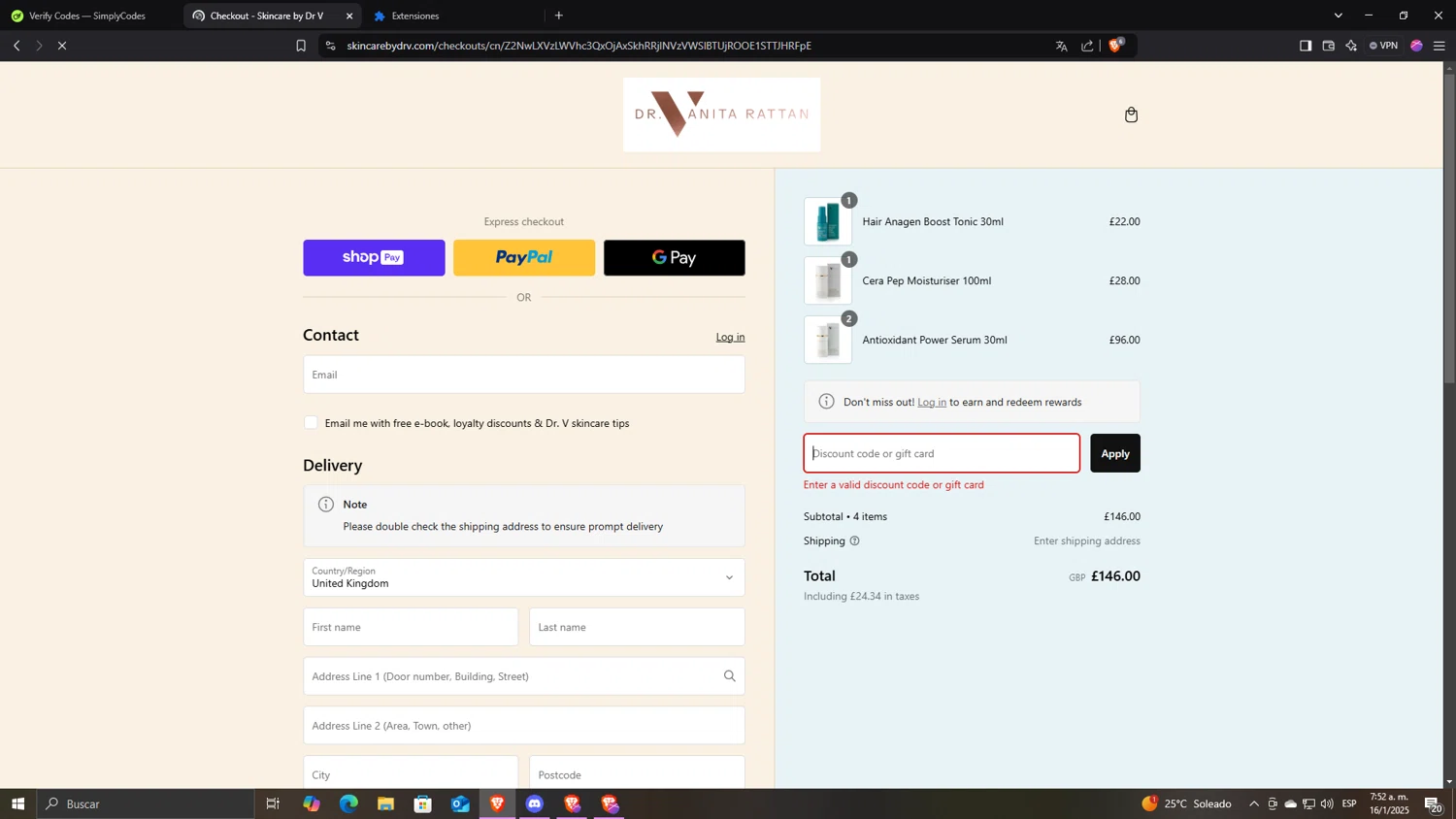Click Log in link in rewards notice
Viewport: 1456px width, 819px height.
[x=932, y=403]
